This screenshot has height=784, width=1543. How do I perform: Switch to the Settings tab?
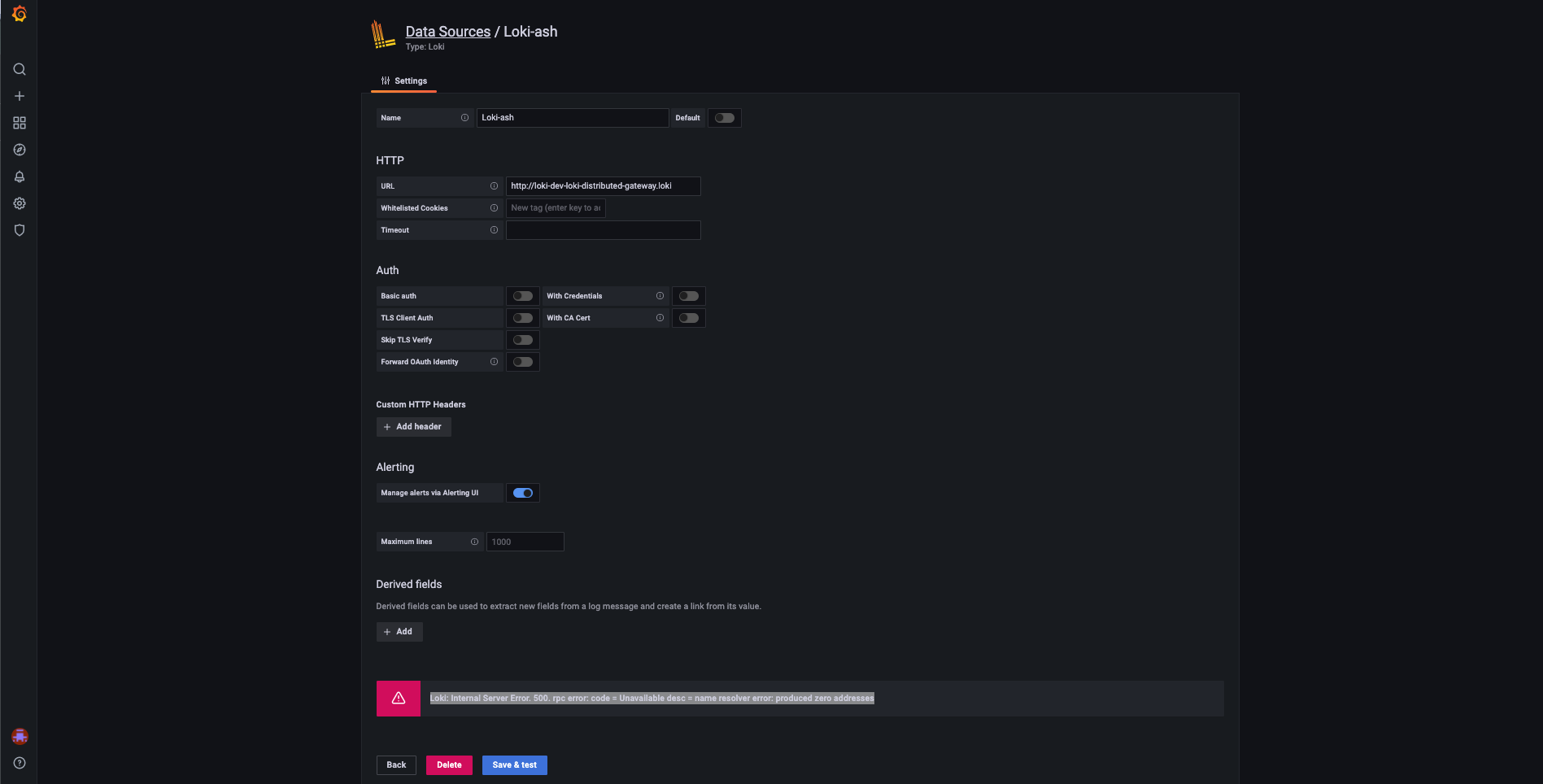[x=404, y=81]
